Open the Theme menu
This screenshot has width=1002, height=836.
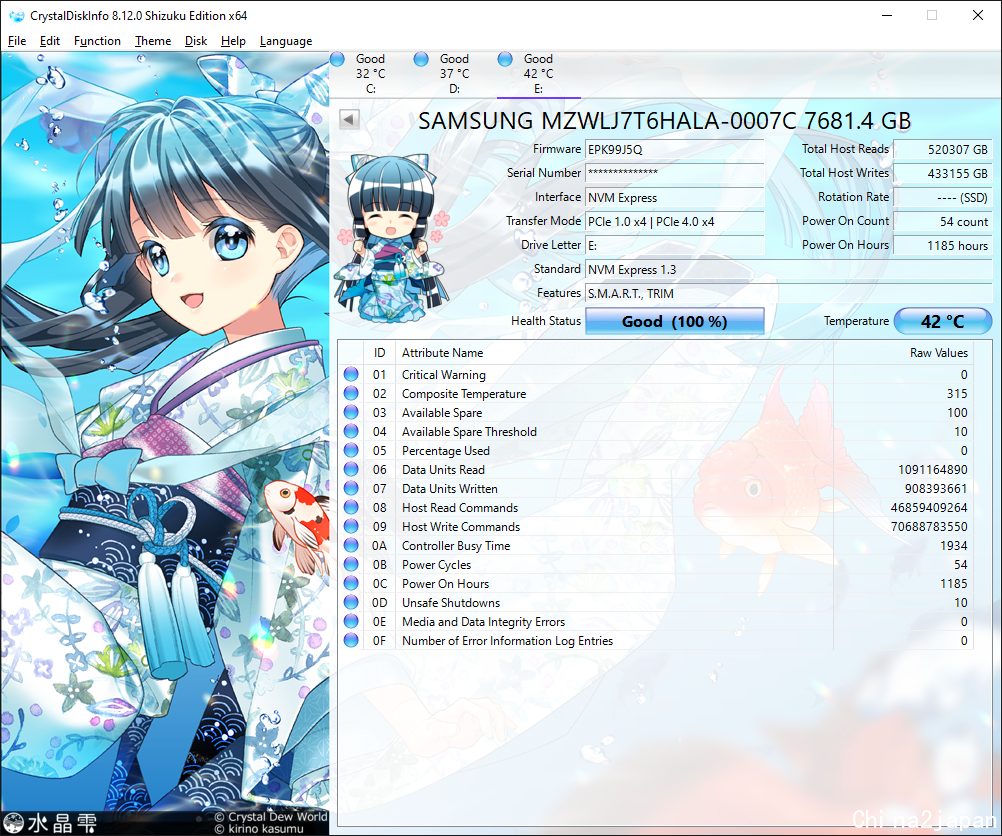pos(153,41)
